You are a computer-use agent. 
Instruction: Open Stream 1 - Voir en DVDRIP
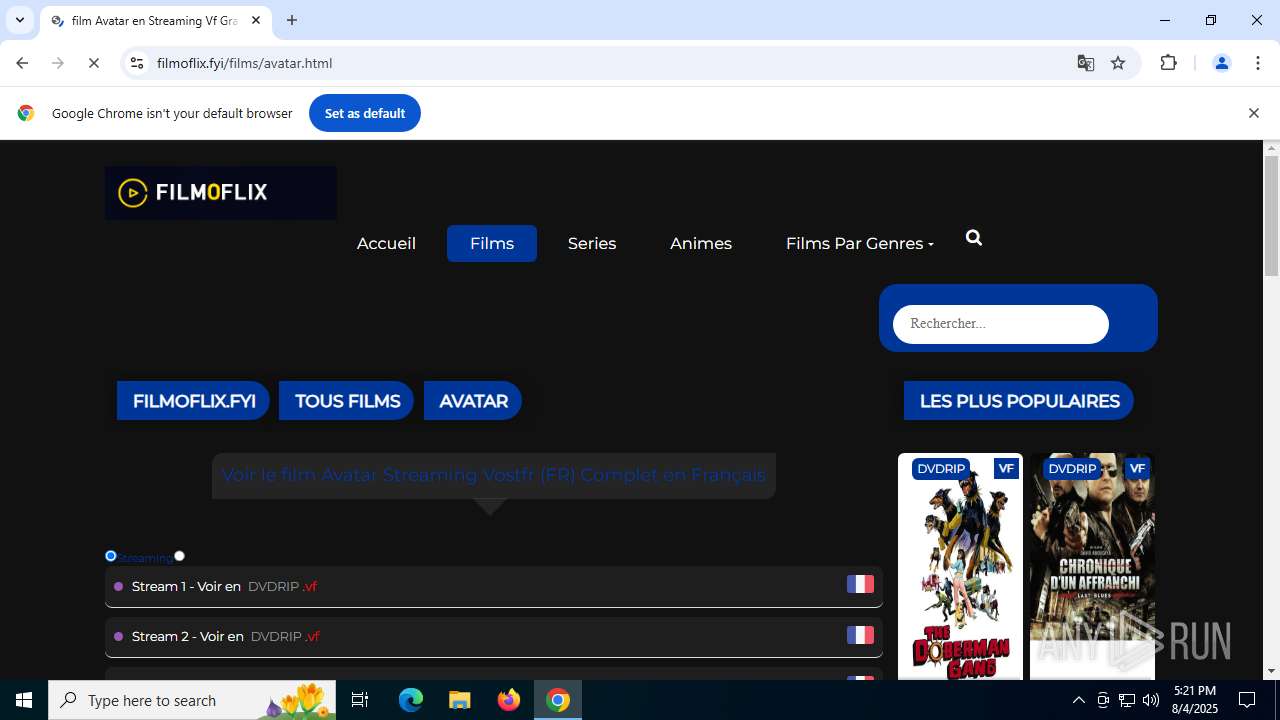click(x=494, y=587)
